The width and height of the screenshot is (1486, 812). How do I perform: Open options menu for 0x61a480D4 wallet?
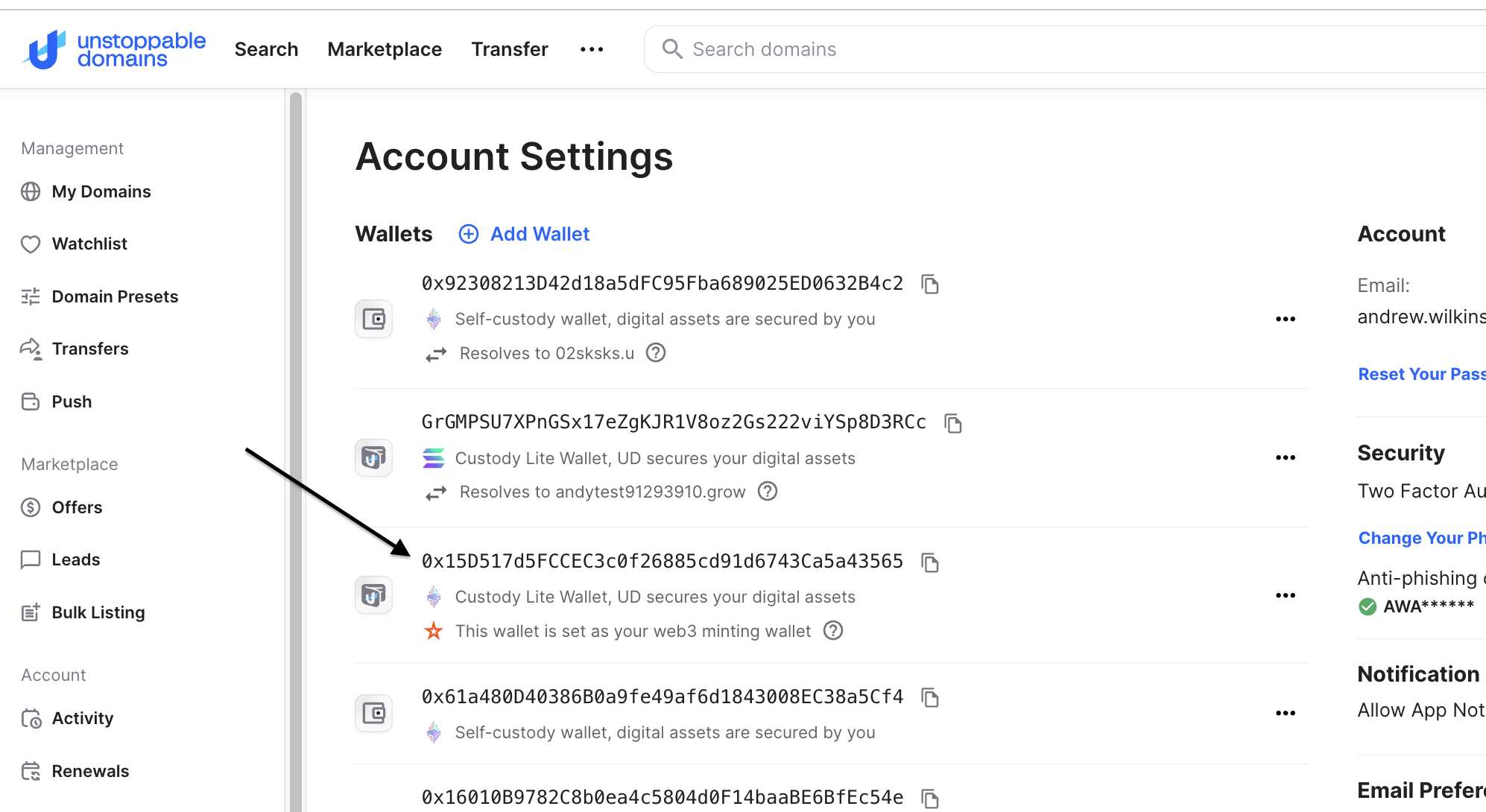point(1286,713)
